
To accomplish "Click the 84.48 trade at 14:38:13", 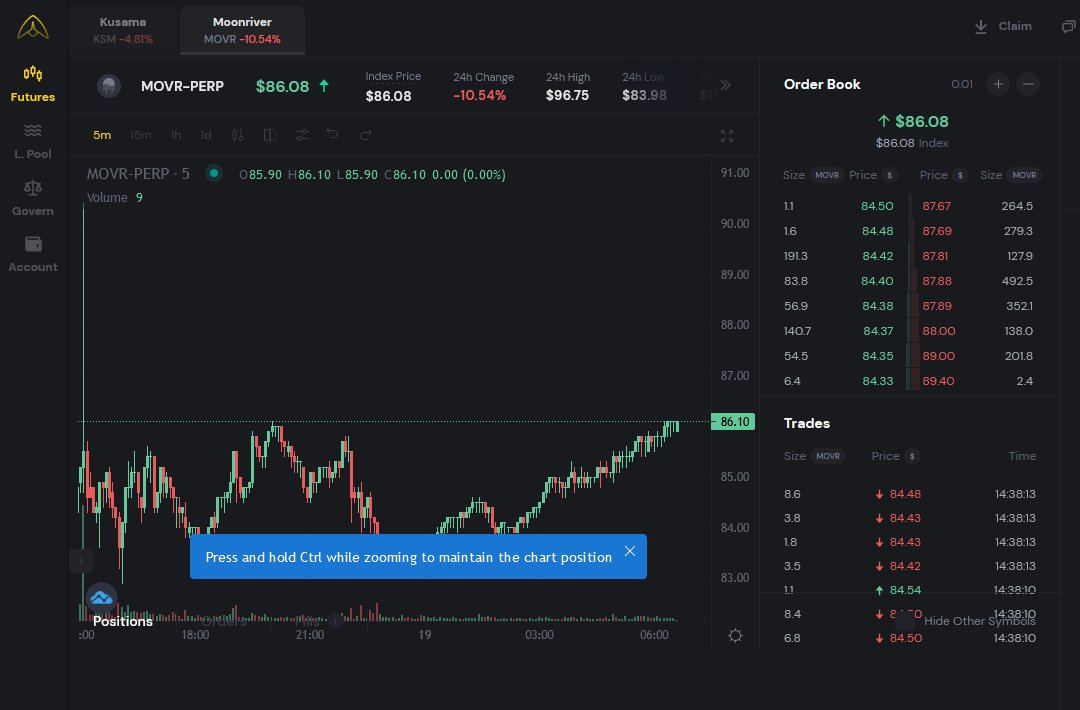I will coord(905,494).
